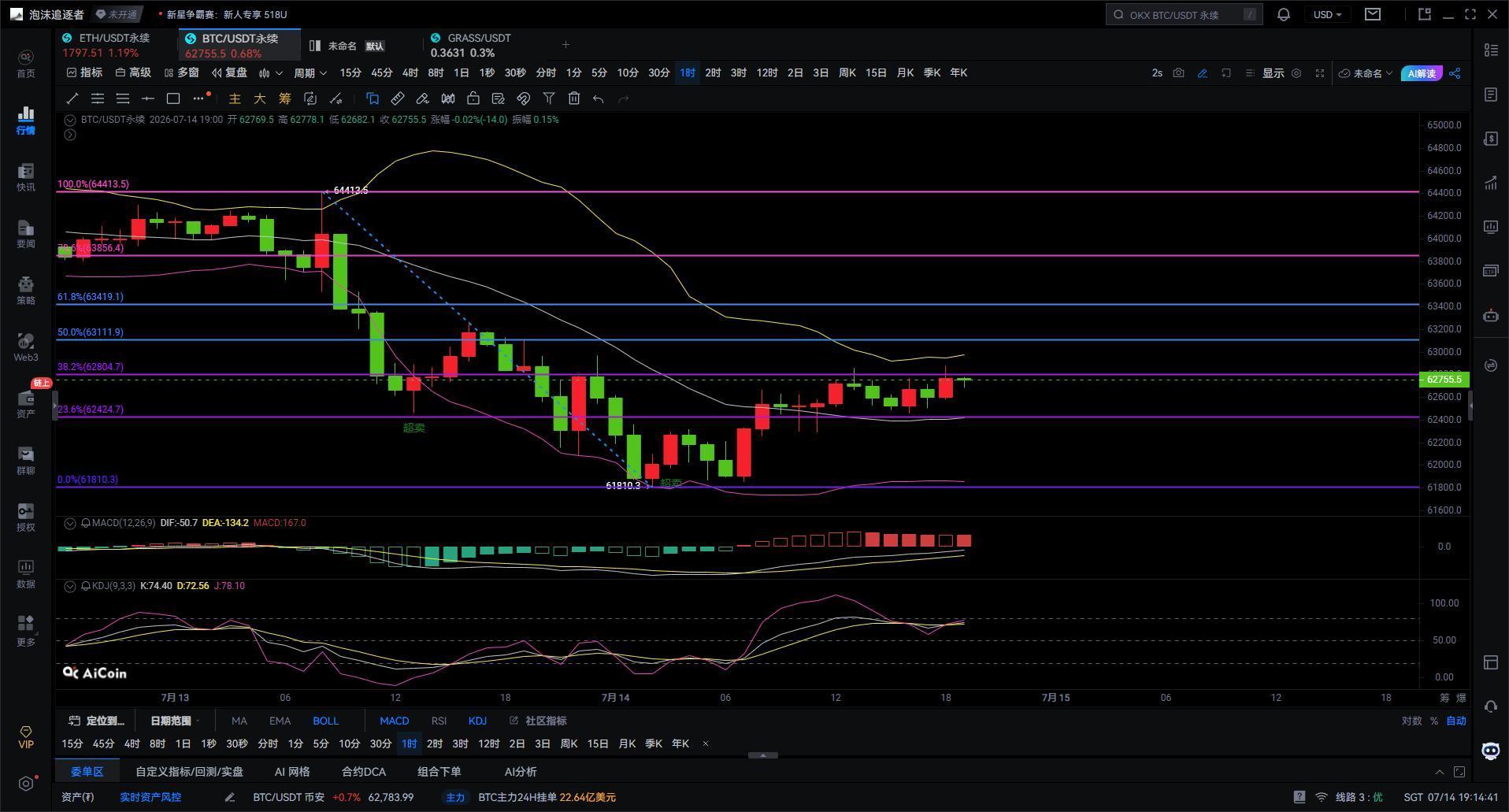The image size is (1509, 812).
Task: Open the notification bell icon
Action: 1283,14
